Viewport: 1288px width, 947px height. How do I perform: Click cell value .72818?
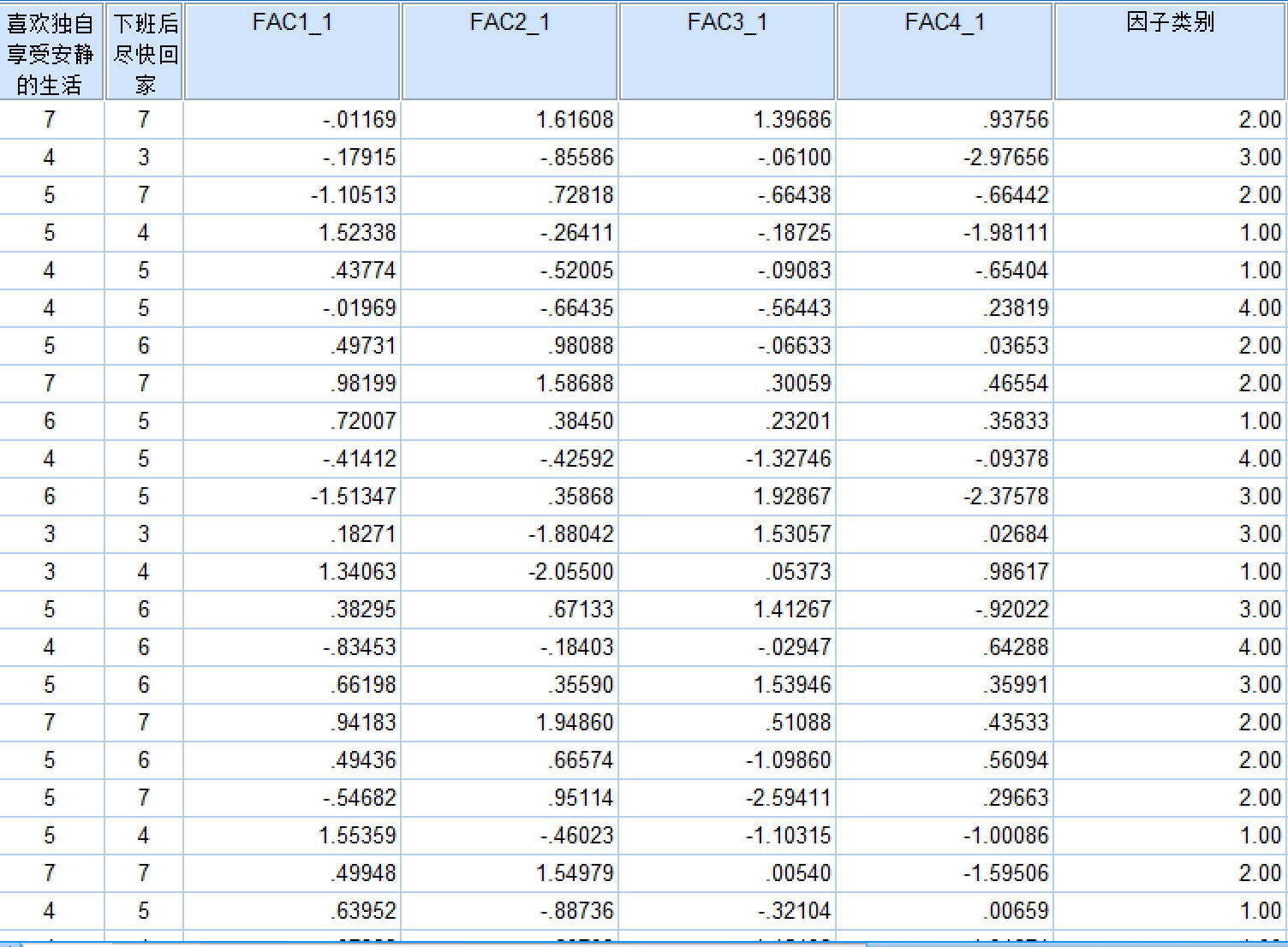pos(581,195)
